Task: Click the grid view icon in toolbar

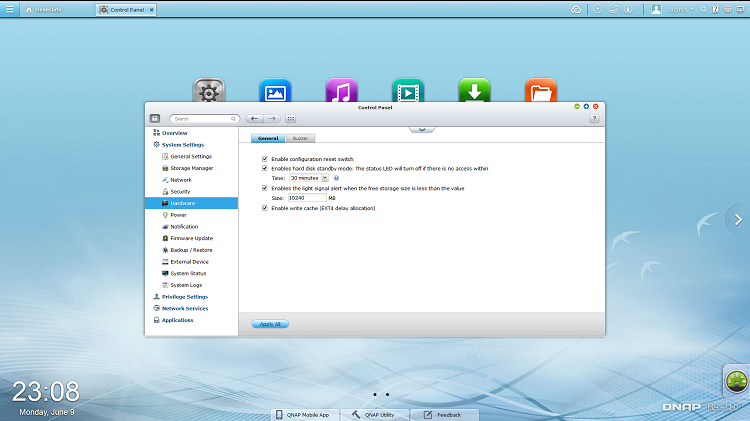Action: 290,118
